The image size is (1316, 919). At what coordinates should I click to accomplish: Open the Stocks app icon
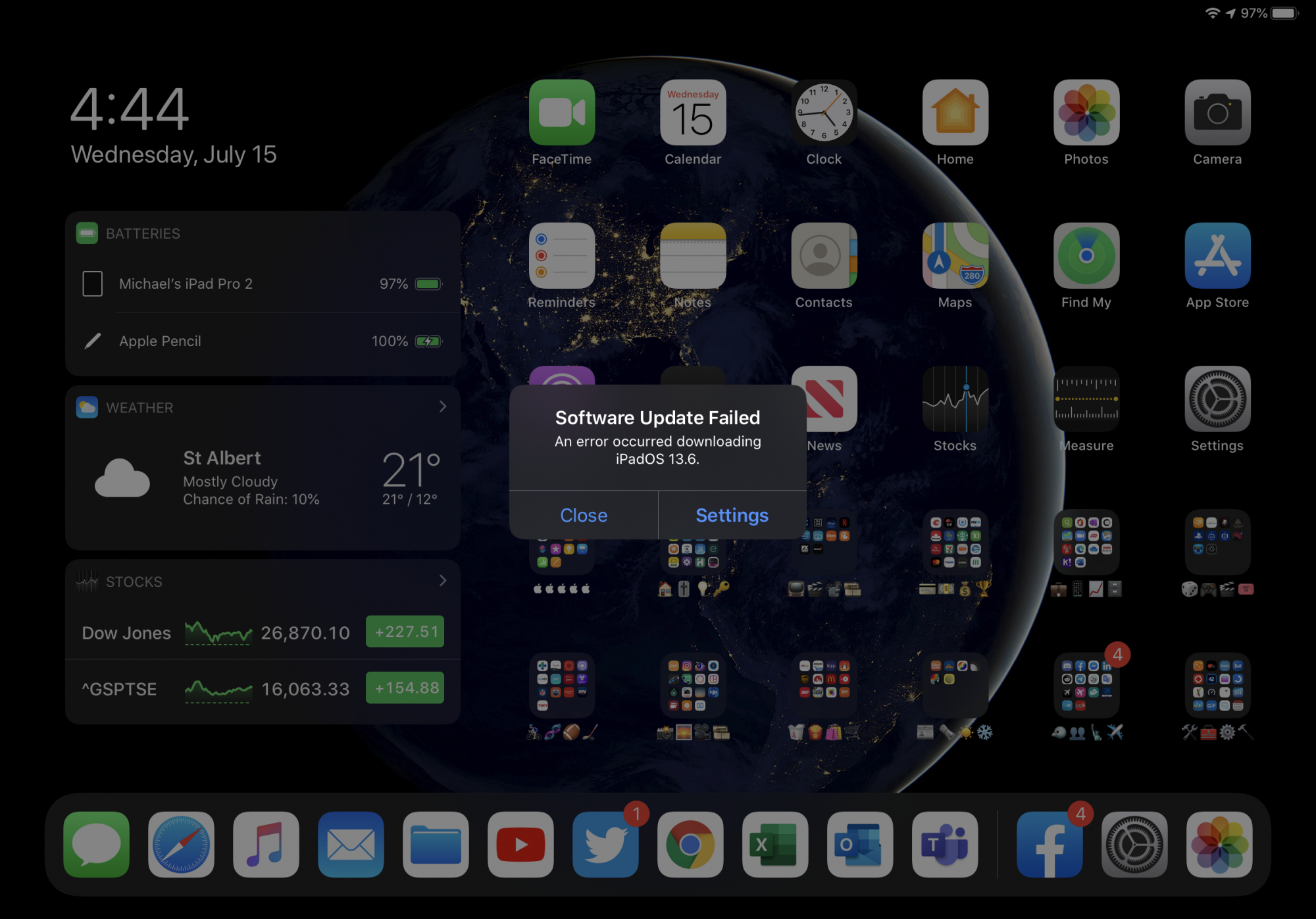pos(955,400)
